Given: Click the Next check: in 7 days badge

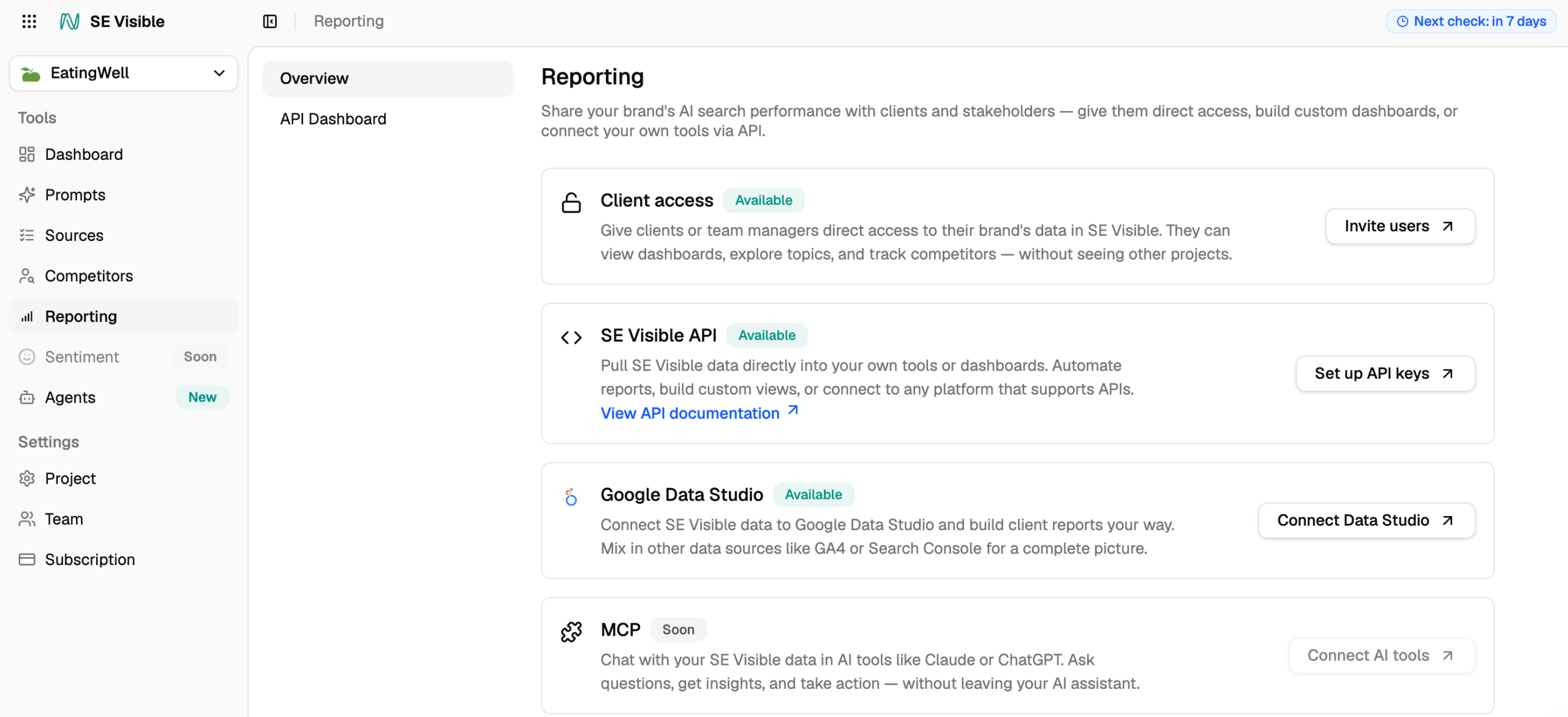Looking at the screenshot, I should tap(1471, 21).
